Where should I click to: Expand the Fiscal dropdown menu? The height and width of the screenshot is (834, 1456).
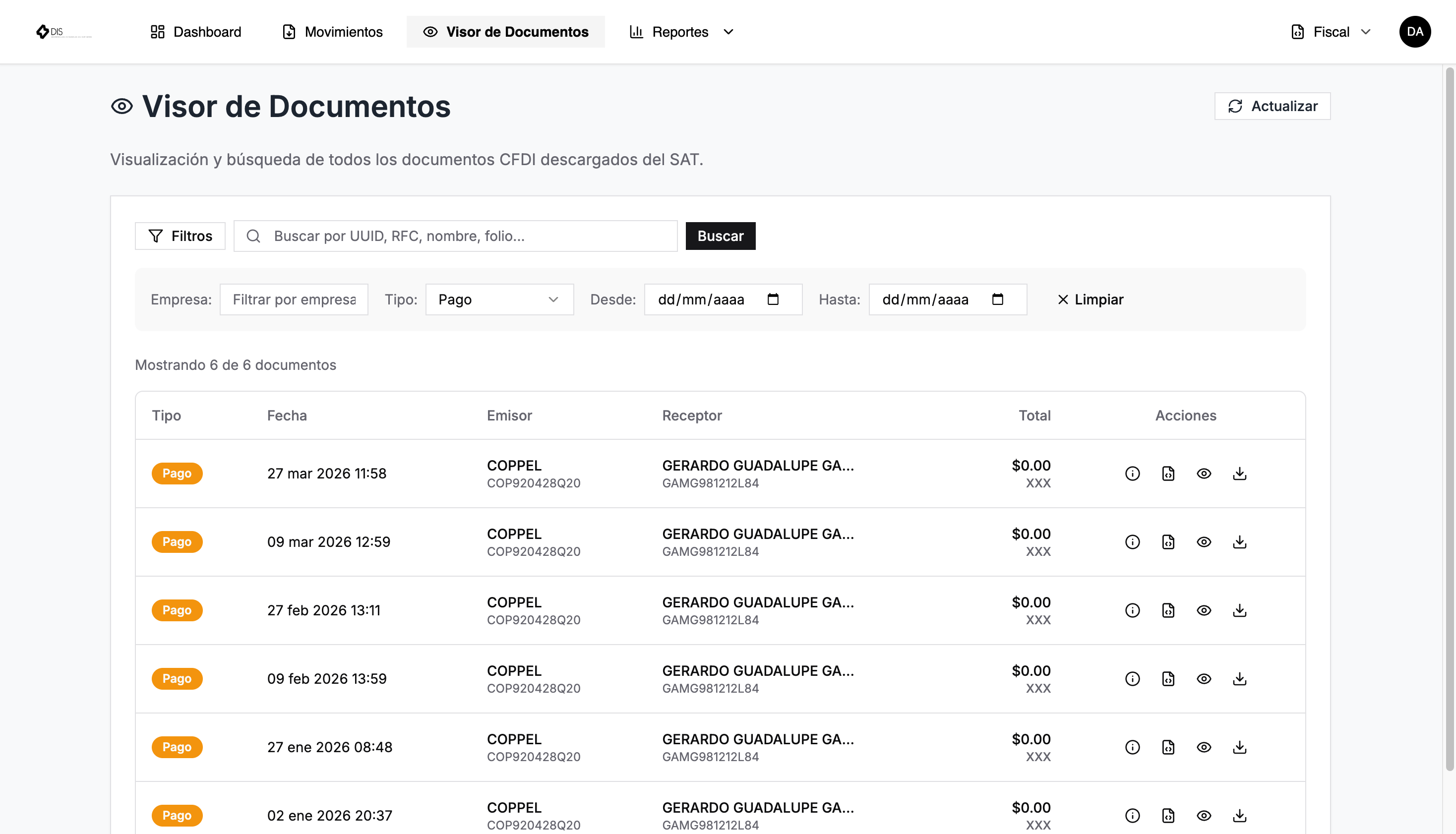click(1331, 32)
